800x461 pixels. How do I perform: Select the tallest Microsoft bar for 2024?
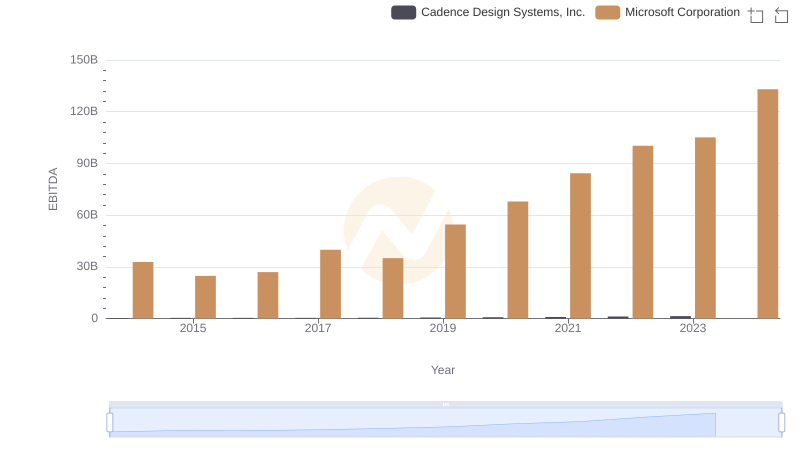point(768,204)
